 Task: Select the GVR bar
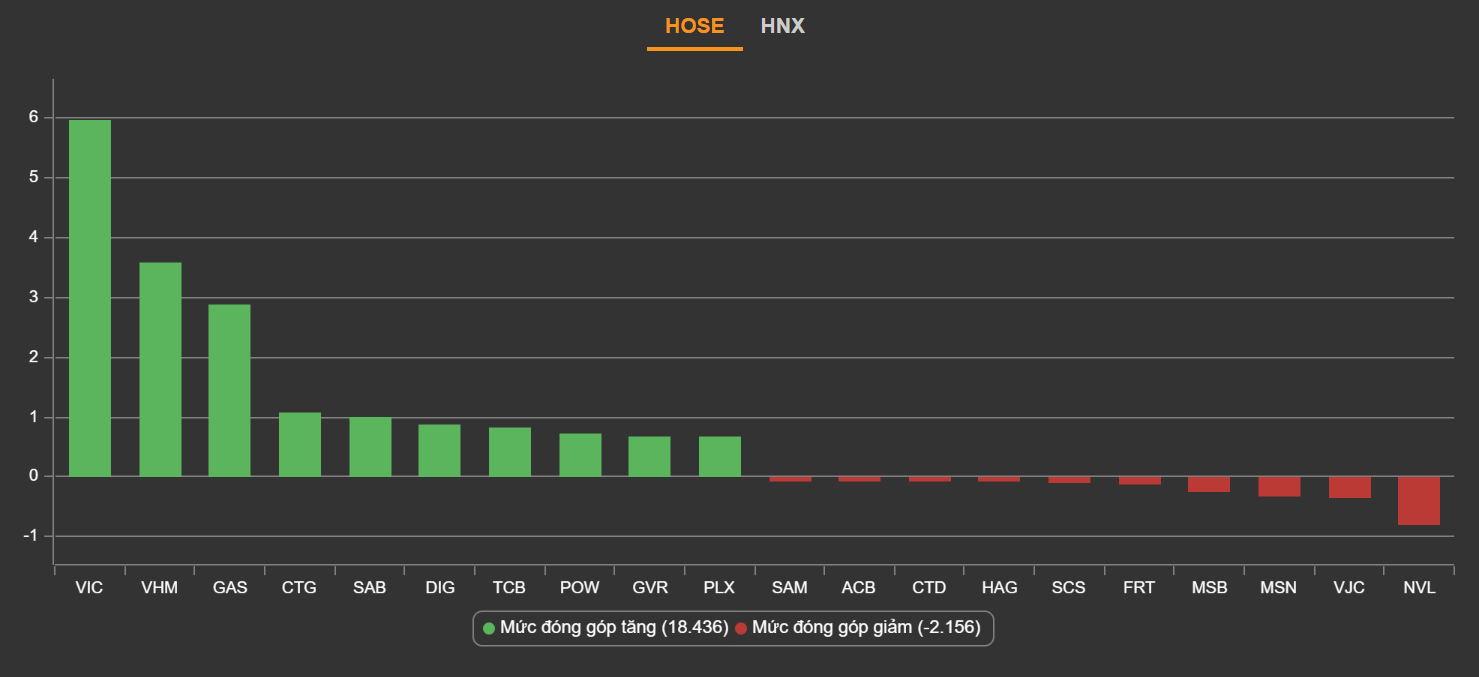click(x=649, y=456)
